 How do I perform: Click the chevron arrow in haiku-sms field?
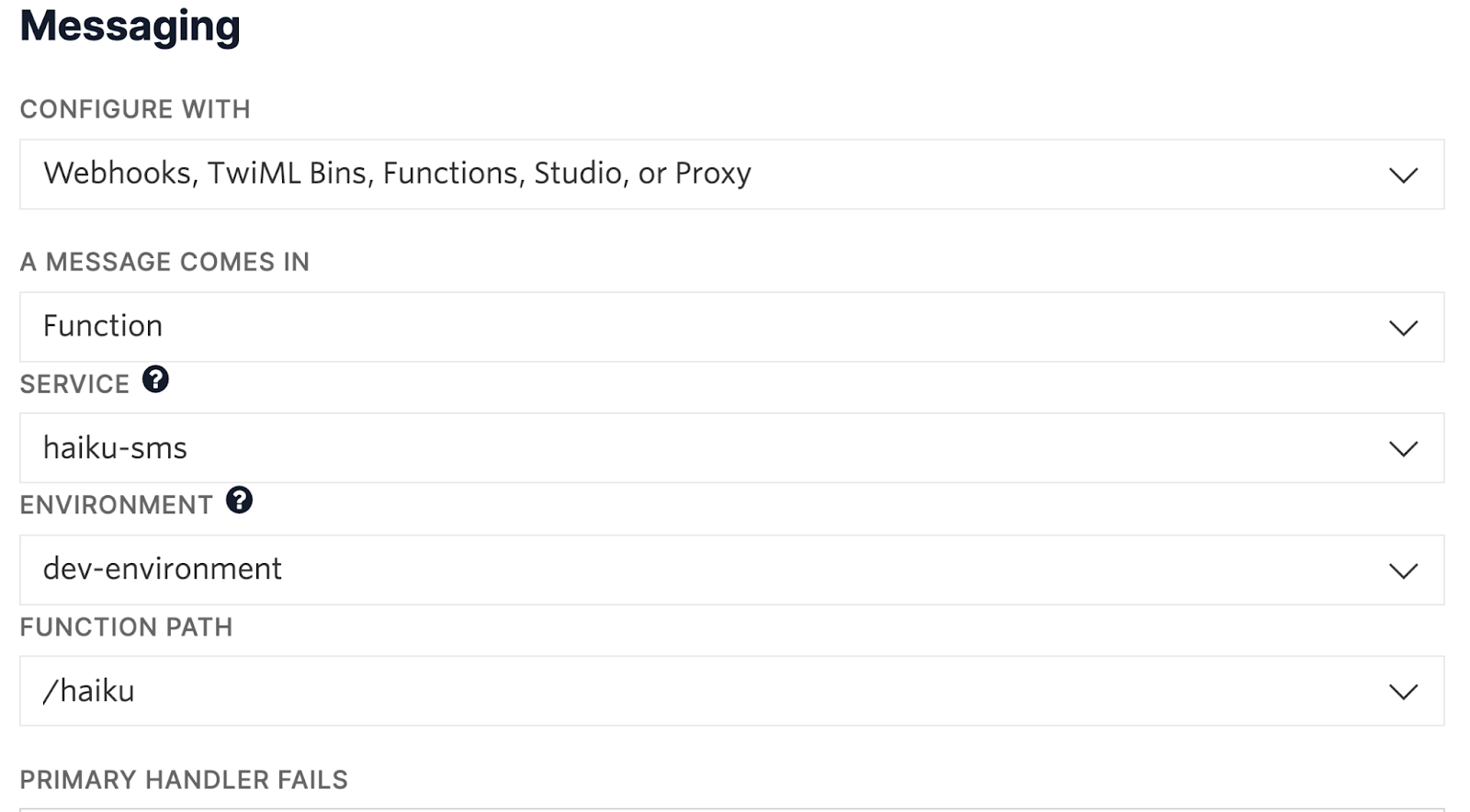(x=1403, y=449)
